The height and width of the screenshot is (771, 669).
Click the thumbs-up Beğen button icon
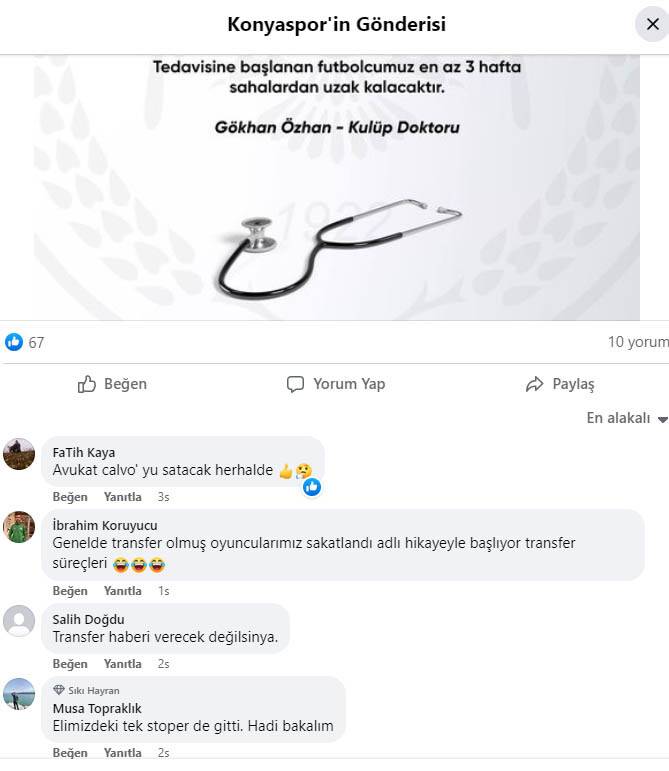pyautogui.click(x=87, y=384)
